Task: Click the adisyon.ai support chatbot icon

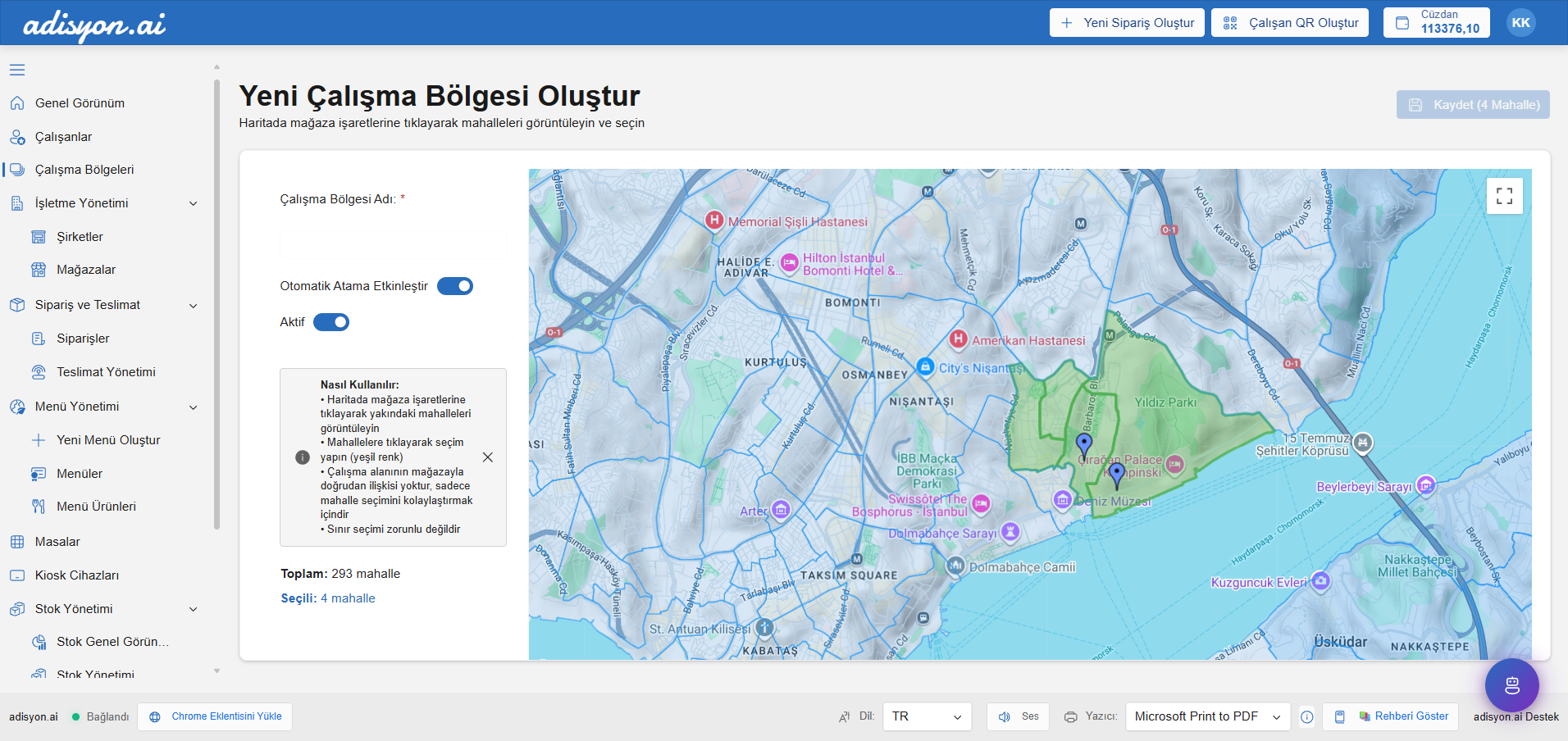Action: tap(1511, 685)
